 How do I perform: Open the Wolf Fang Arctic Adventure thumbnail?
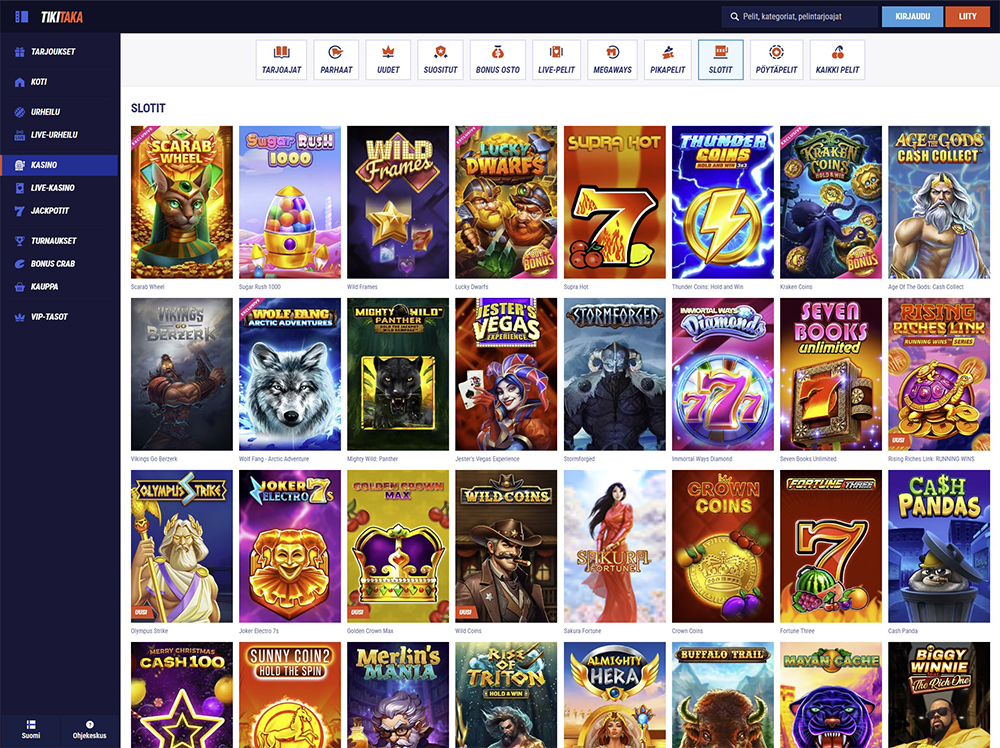point(290,374)
